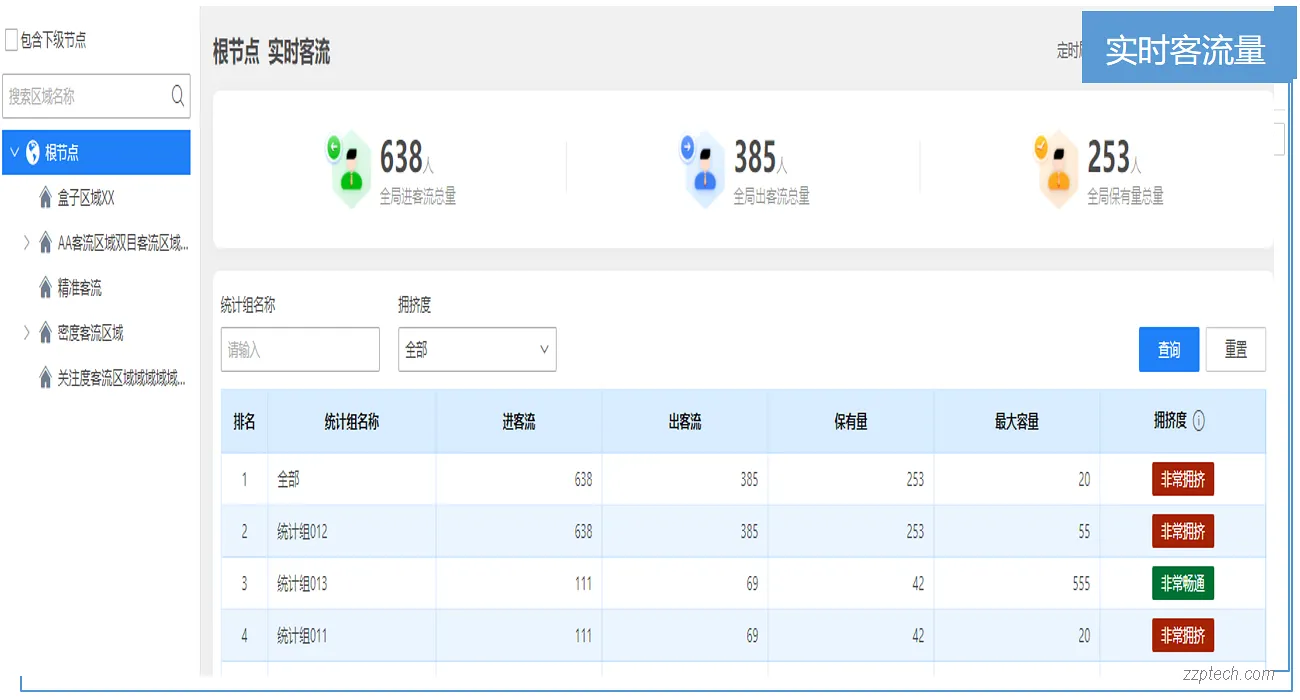Image resolution: width=1300 pixels, height=700 pixels.
Task: Click the search magnifier icon in sidebar
Action: [x=178, y=96]
